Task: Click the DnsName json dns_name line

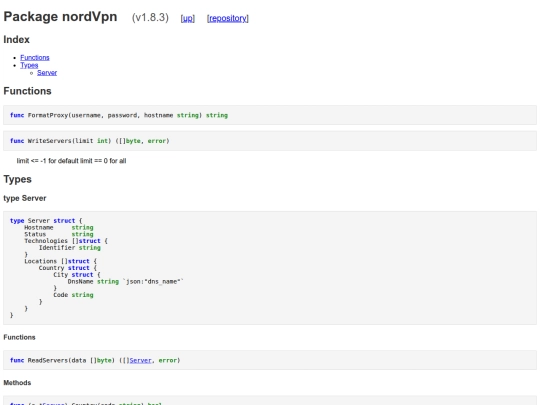Action: [125, 281]
